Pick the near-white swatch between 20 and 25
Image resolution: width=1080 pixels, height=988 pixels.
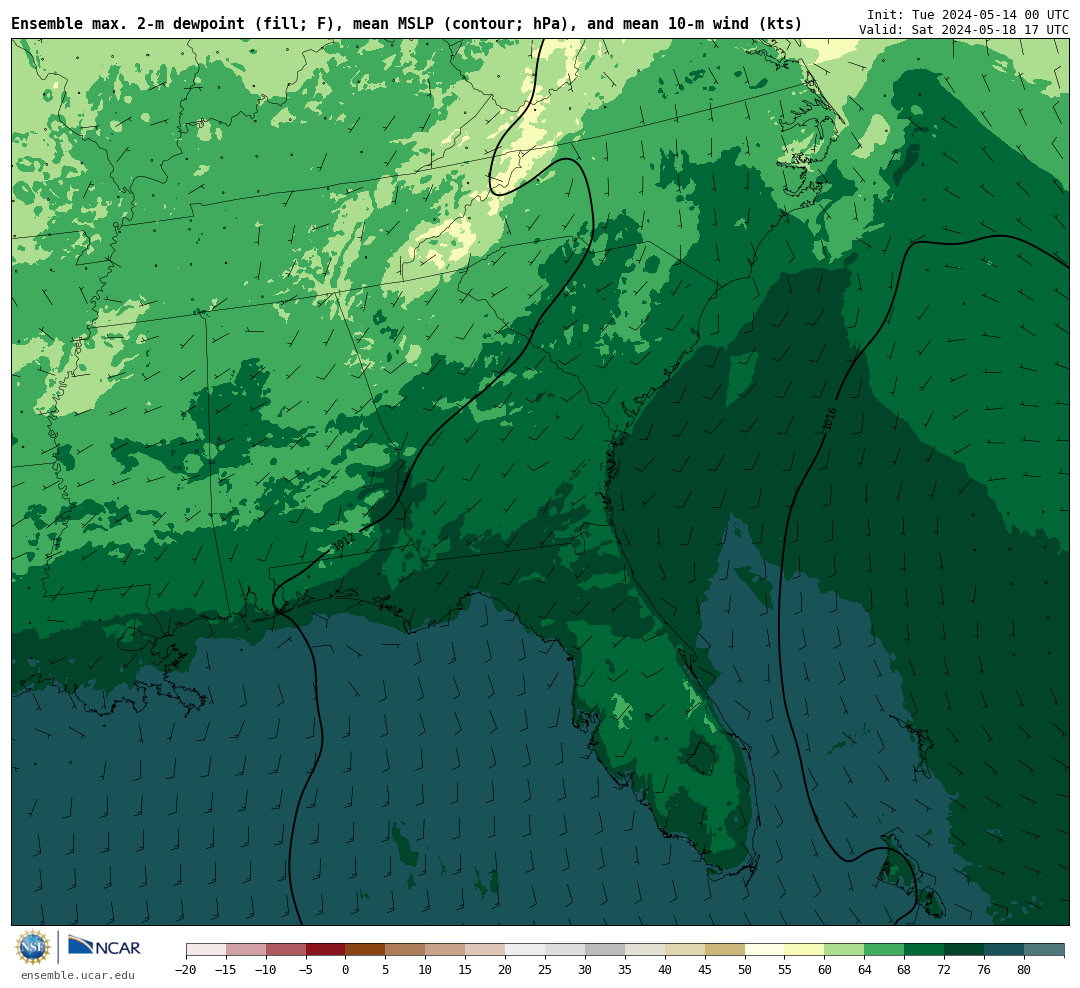tap(526, 951)
